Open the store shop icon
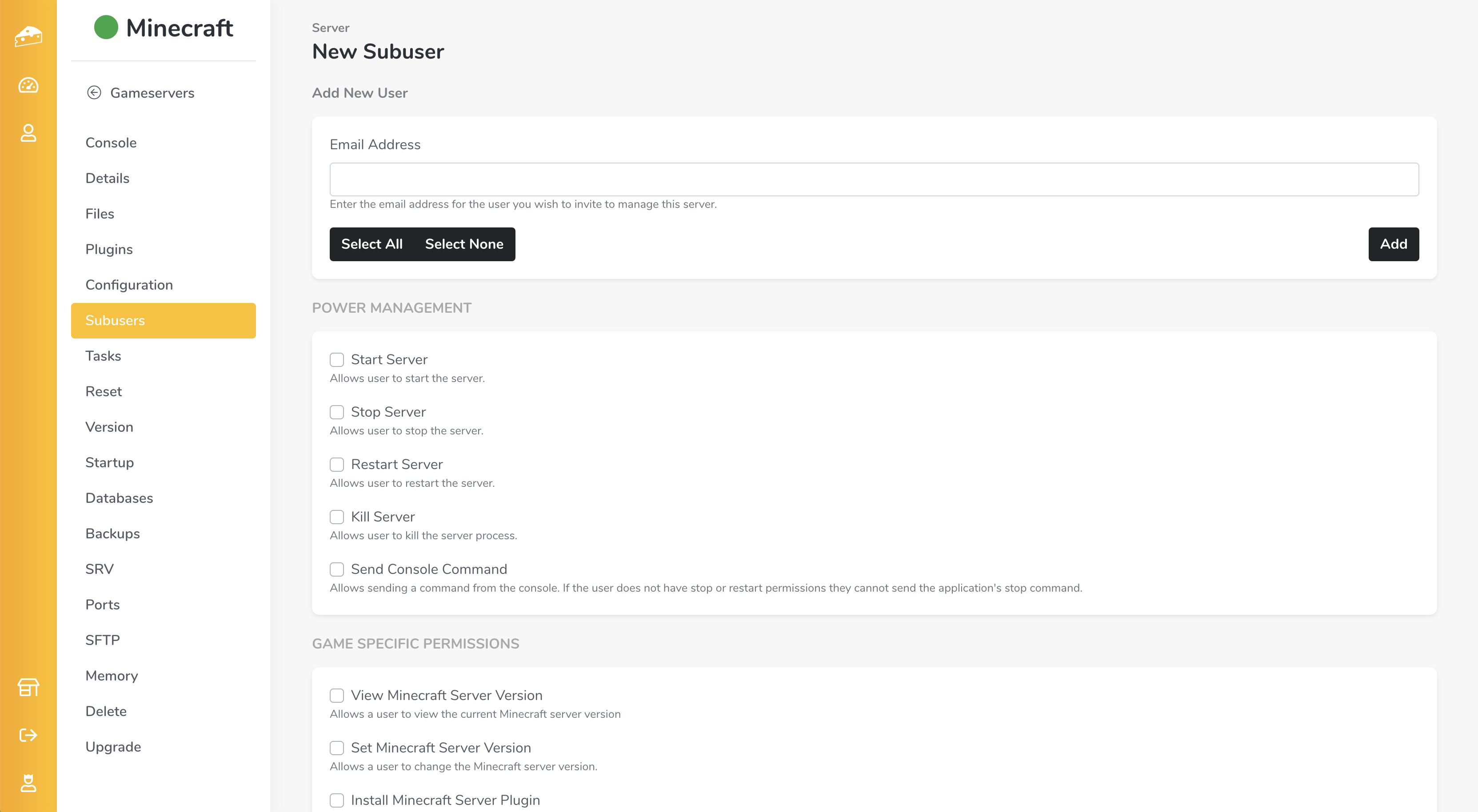Image resolution: width=1478 pixels, height=812 pixels. coord(28,686)
